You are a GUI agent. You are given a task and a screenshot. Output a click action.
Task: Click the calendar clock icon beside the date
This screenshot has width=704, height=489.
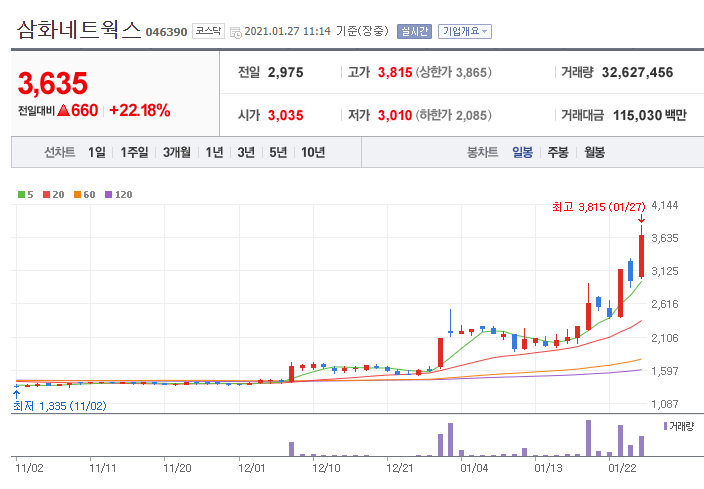click(236, 32)
